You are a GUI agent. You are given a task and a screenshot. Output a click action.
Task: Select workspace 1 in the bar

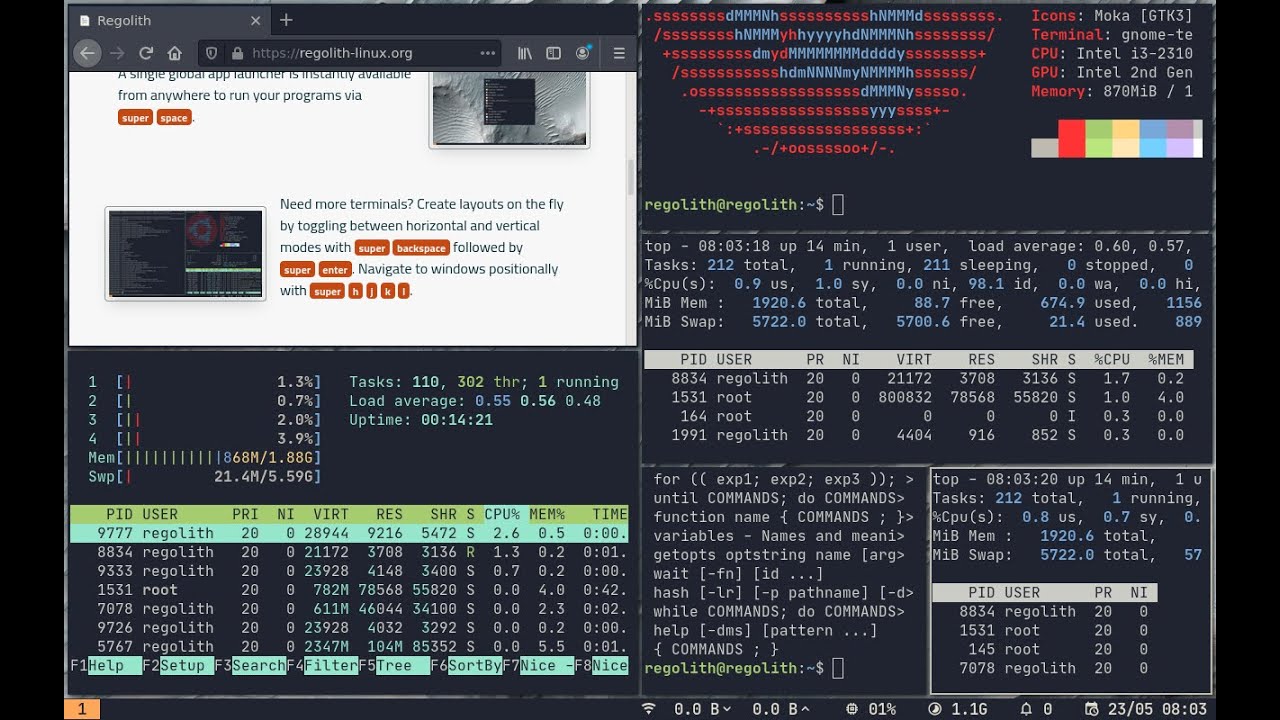click(x=83, y=709)
